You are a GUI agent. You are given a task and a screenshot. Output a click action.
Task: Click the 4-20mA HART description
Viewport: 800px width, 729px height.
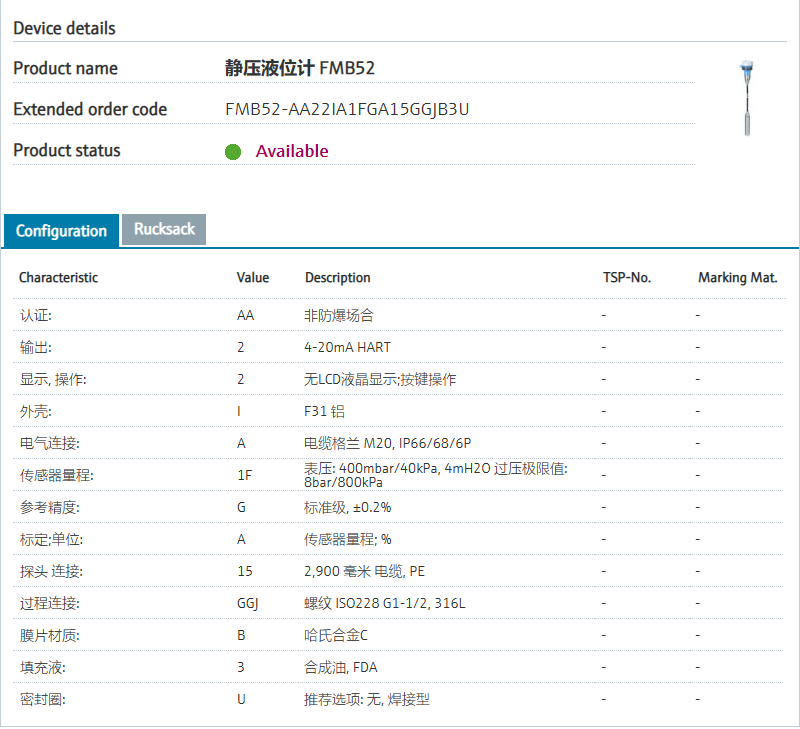click(x=347, y=347)
